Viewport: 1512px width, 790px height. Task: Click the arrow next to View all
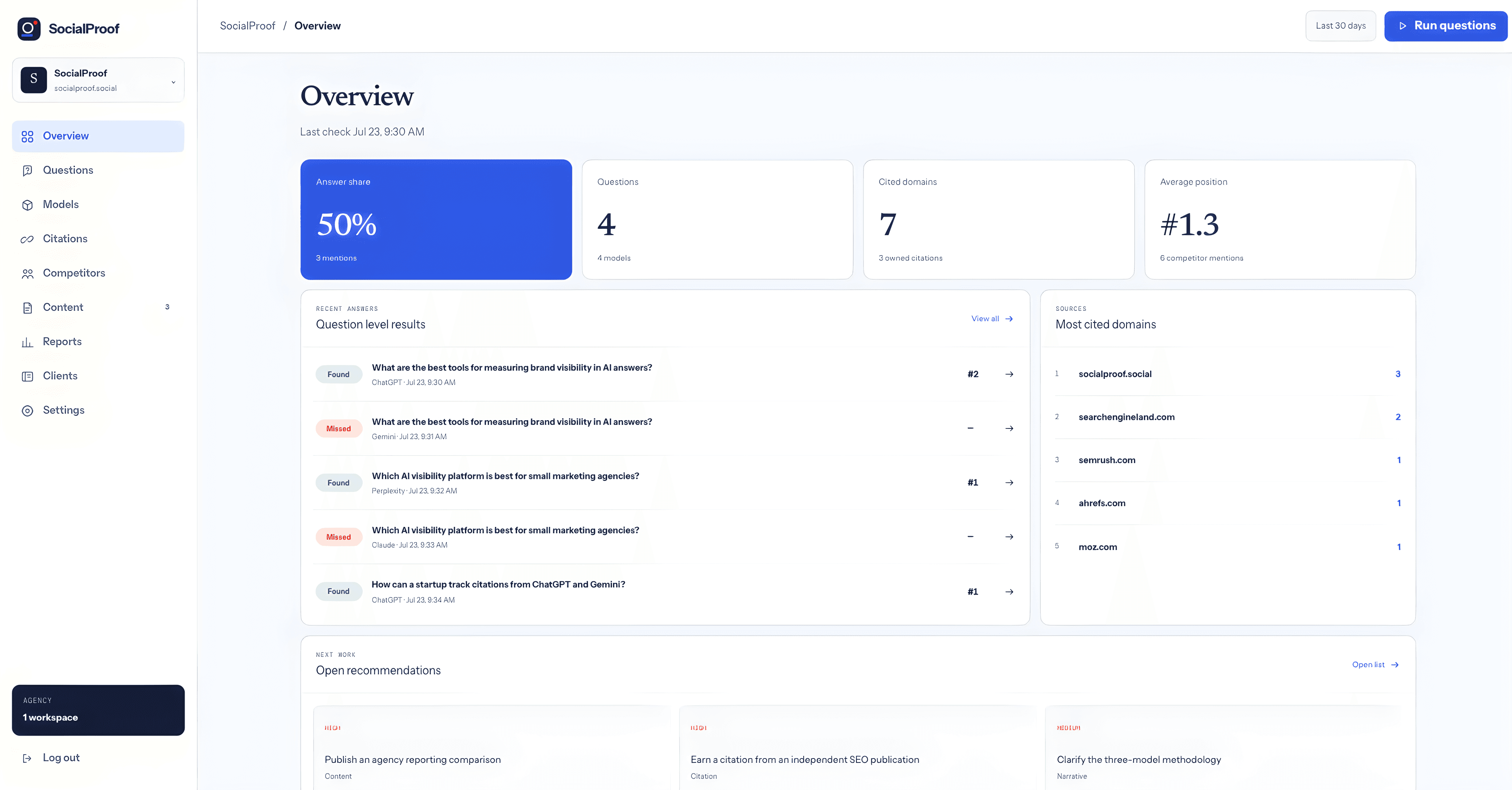click(1009, 319)
